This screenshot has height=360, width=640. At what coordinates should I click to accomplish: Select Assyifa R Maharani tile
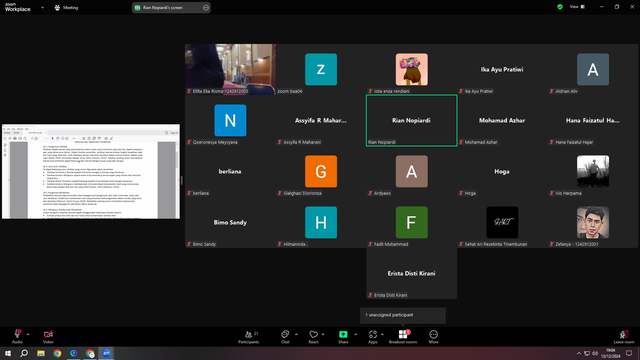pos(321,120)
